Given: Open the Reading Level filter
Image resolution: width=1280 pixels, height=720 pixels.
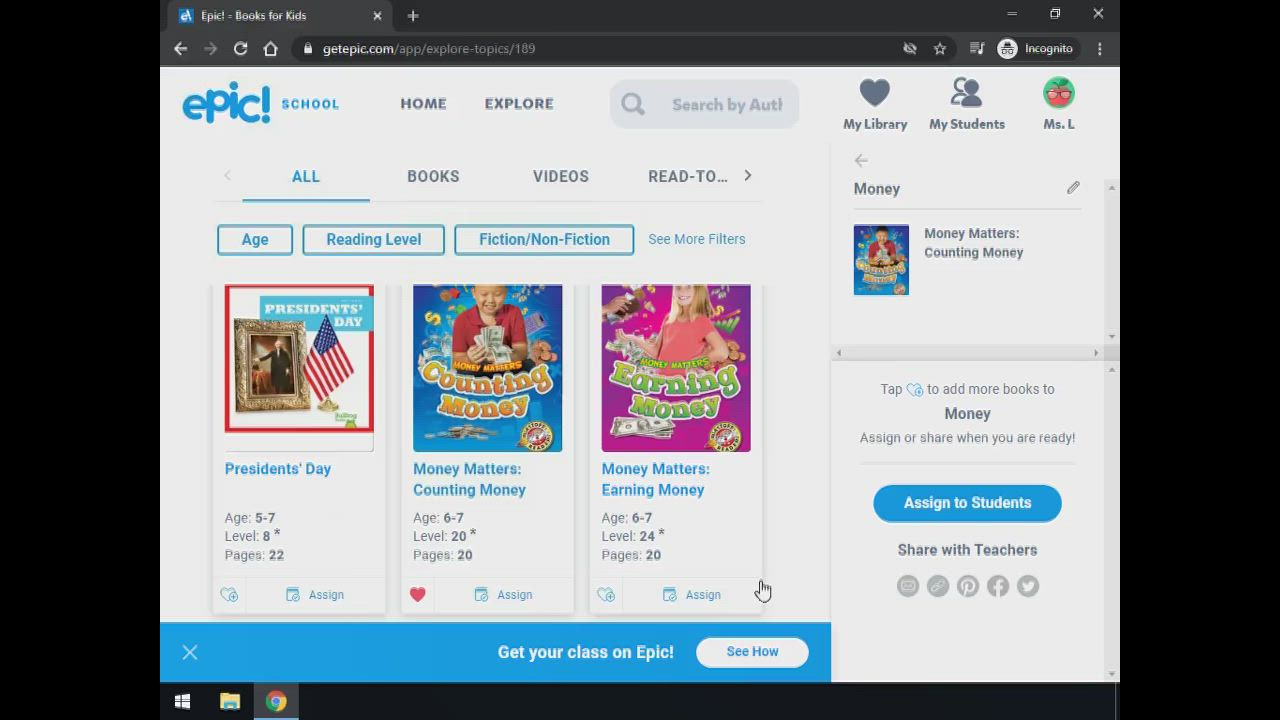Looking at the screenshot, I should point(373,240).
